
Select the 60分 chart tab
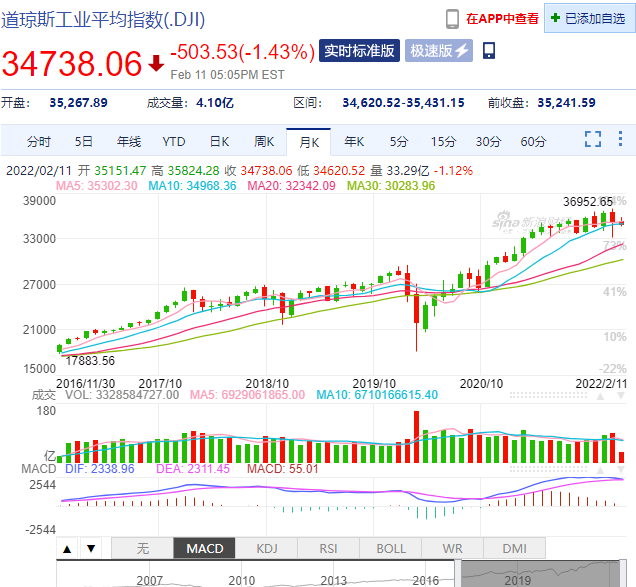[x=533, y=142]
